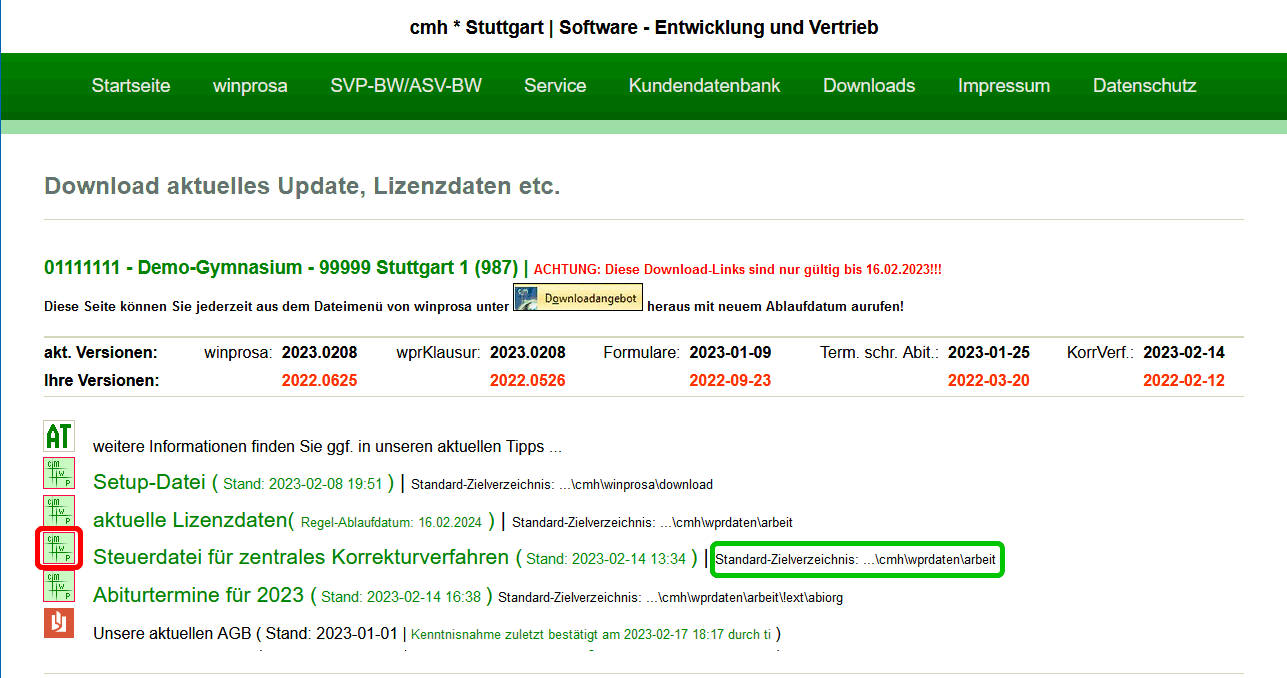Screen dimensions: 1287x678
Task: Click the green AT tips icon
Action: 59,436
